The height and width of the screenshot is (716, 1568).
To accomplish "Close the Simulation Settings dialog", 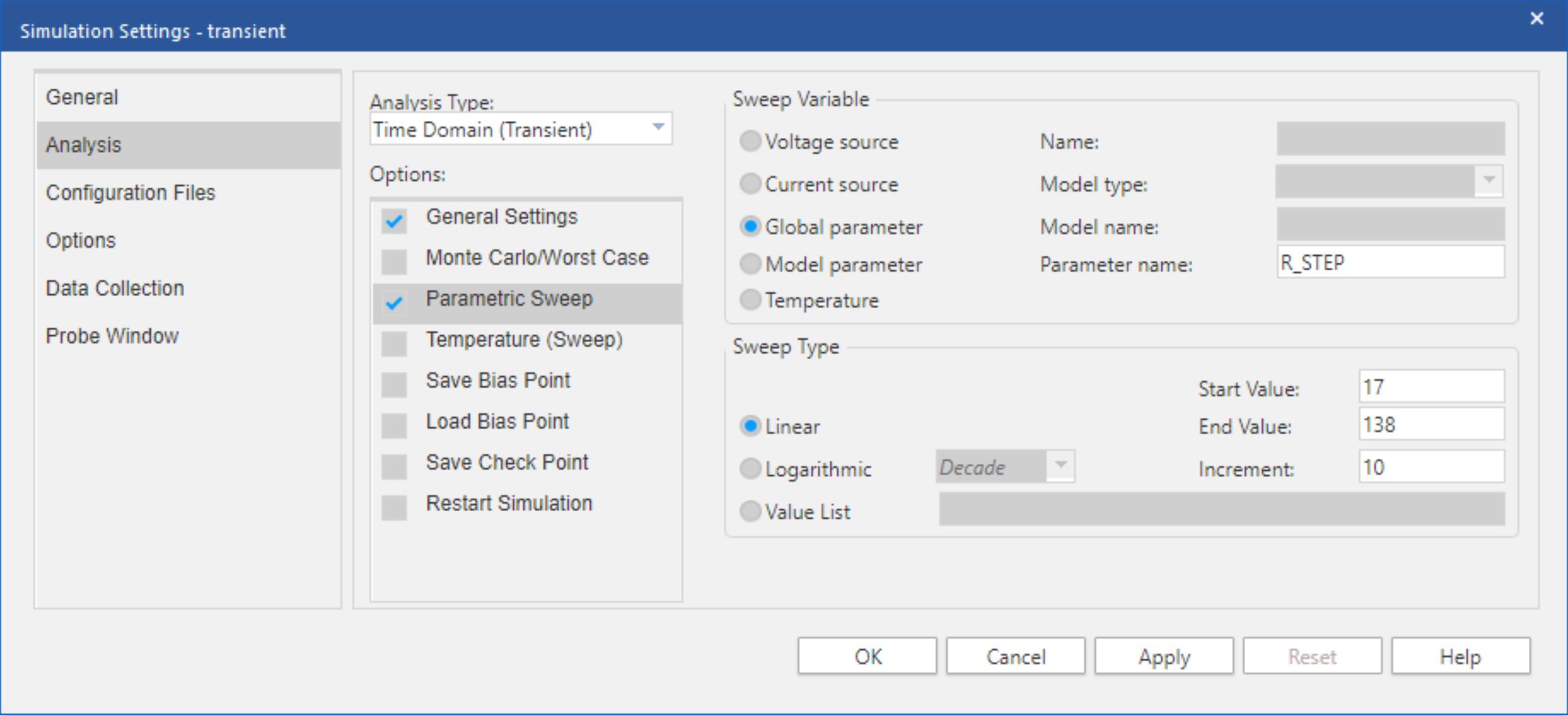I will tap(1537, 18).
